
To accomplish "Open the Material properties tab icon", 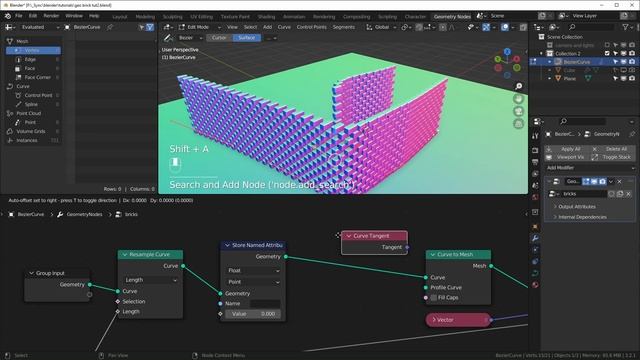I will click(x=535, y=285).
